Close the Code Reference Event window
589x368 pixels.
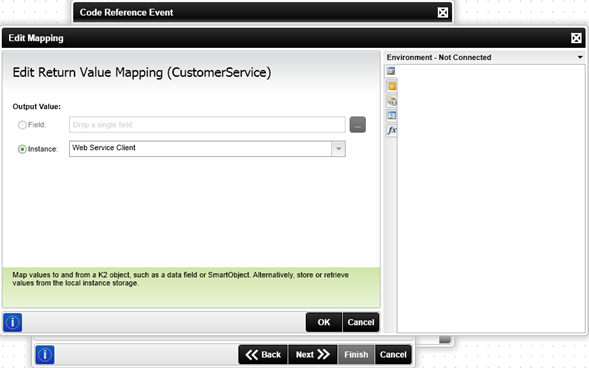click(443, 12)
